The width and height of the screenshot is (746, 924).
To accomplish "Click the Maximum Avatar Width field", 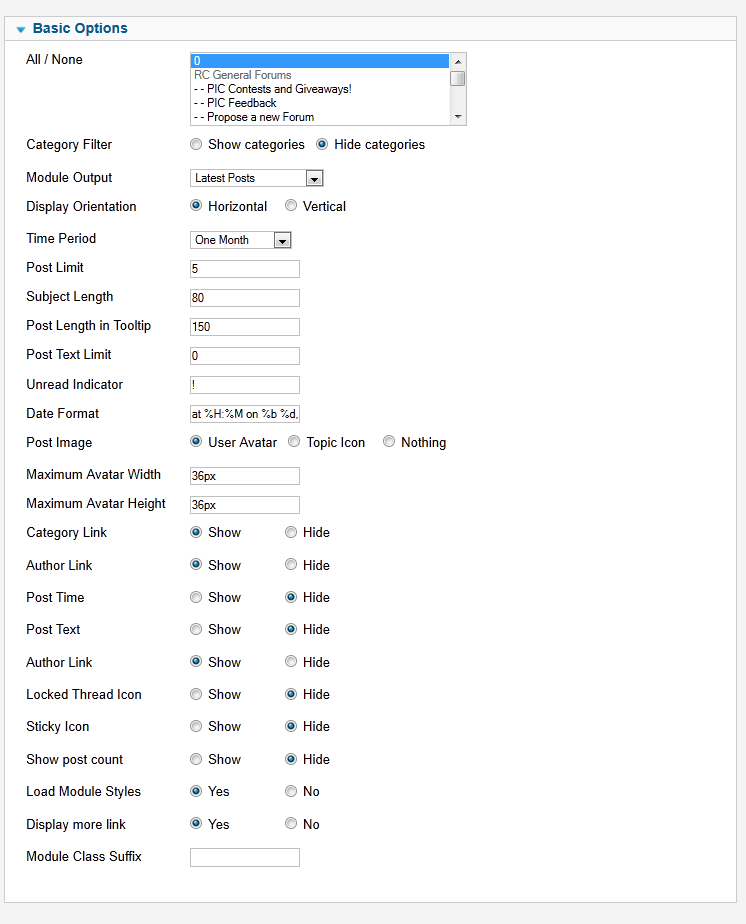I will click(245, 476).
